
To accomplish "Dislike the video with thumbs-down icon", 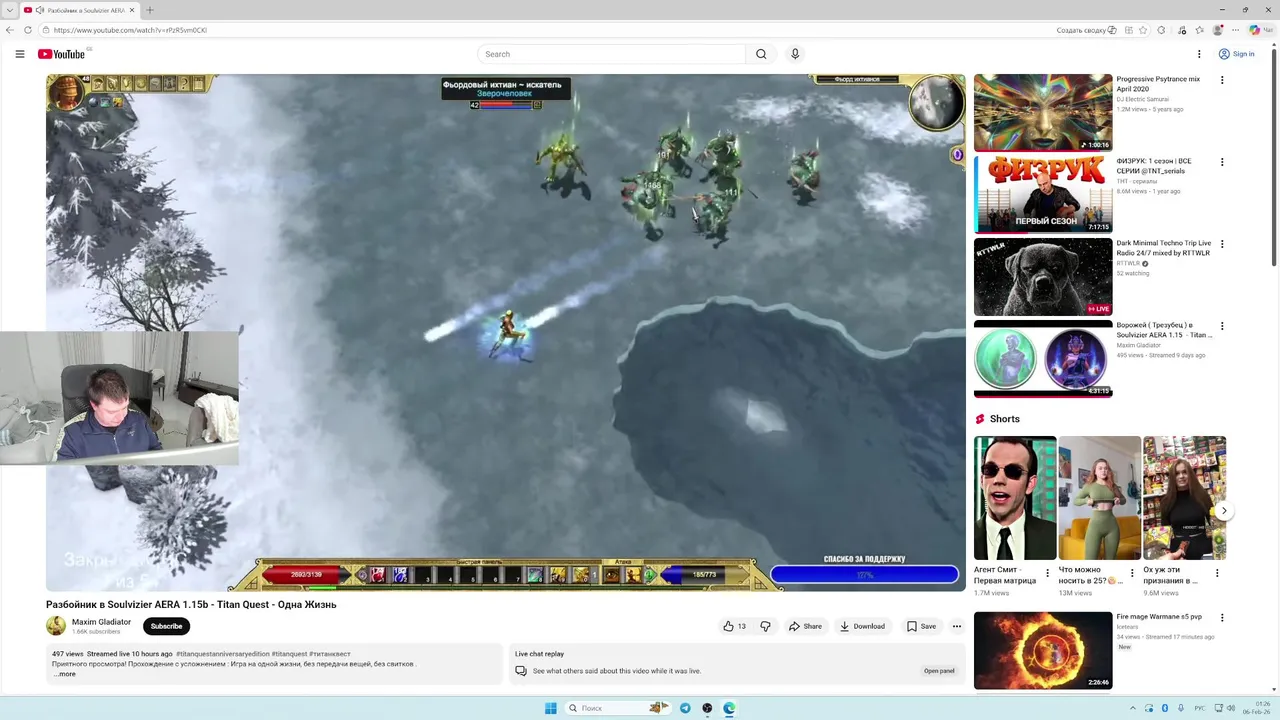I will coord(766,626).
